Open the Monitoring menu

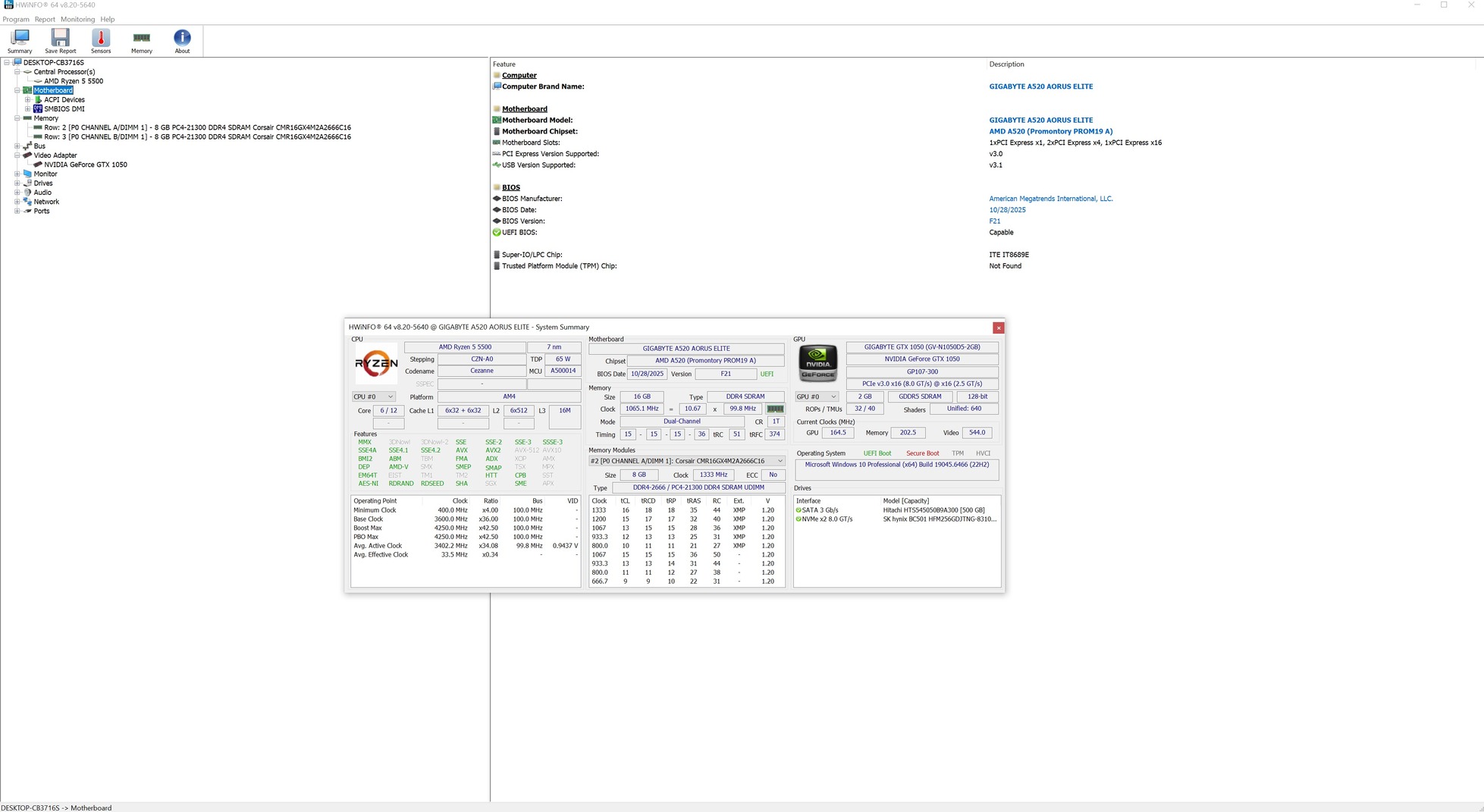77,19
